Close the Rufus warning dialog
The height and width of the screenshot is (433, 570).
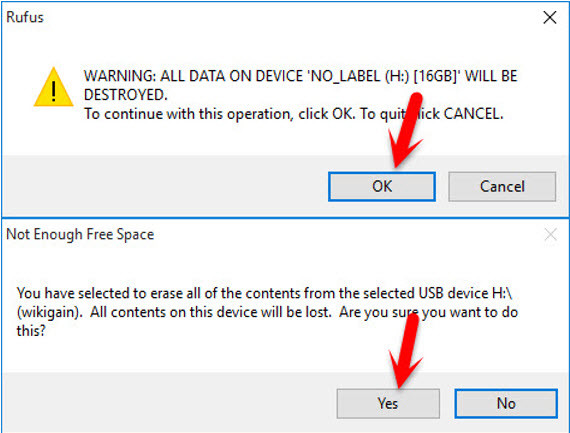tap(550, 17)
